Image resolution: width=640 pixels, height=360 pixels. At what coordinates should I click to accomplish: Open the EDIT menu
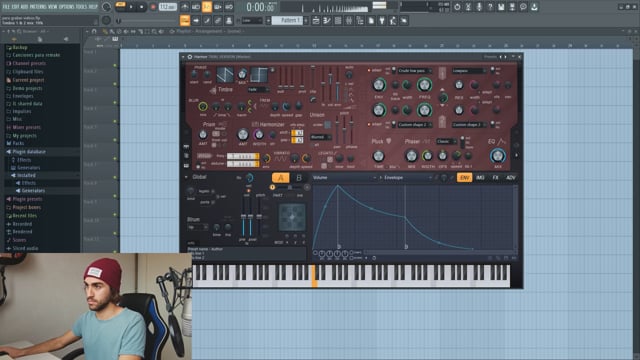[17, 7]
